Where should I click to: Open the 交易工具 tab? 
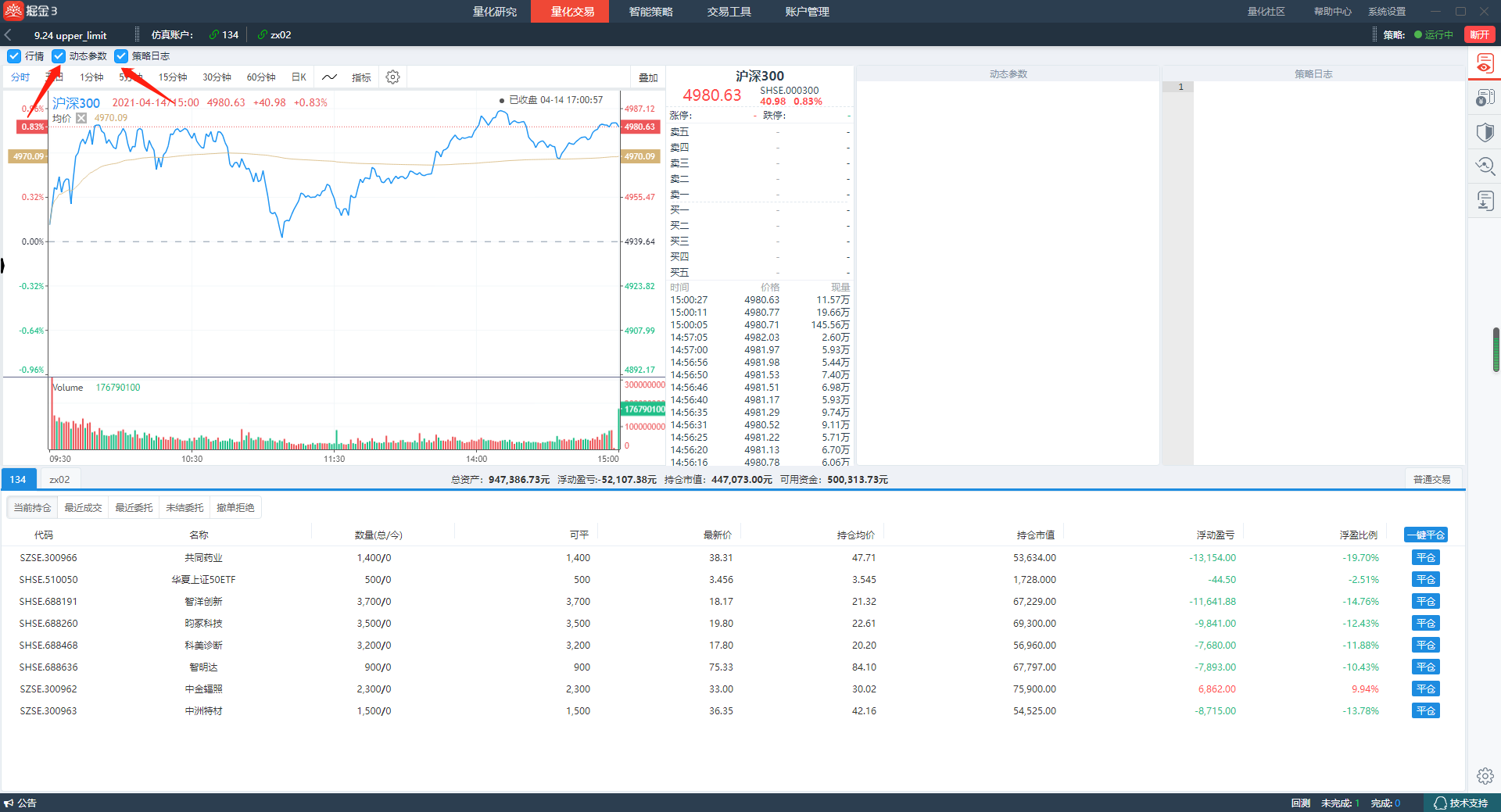click(729, 12)
